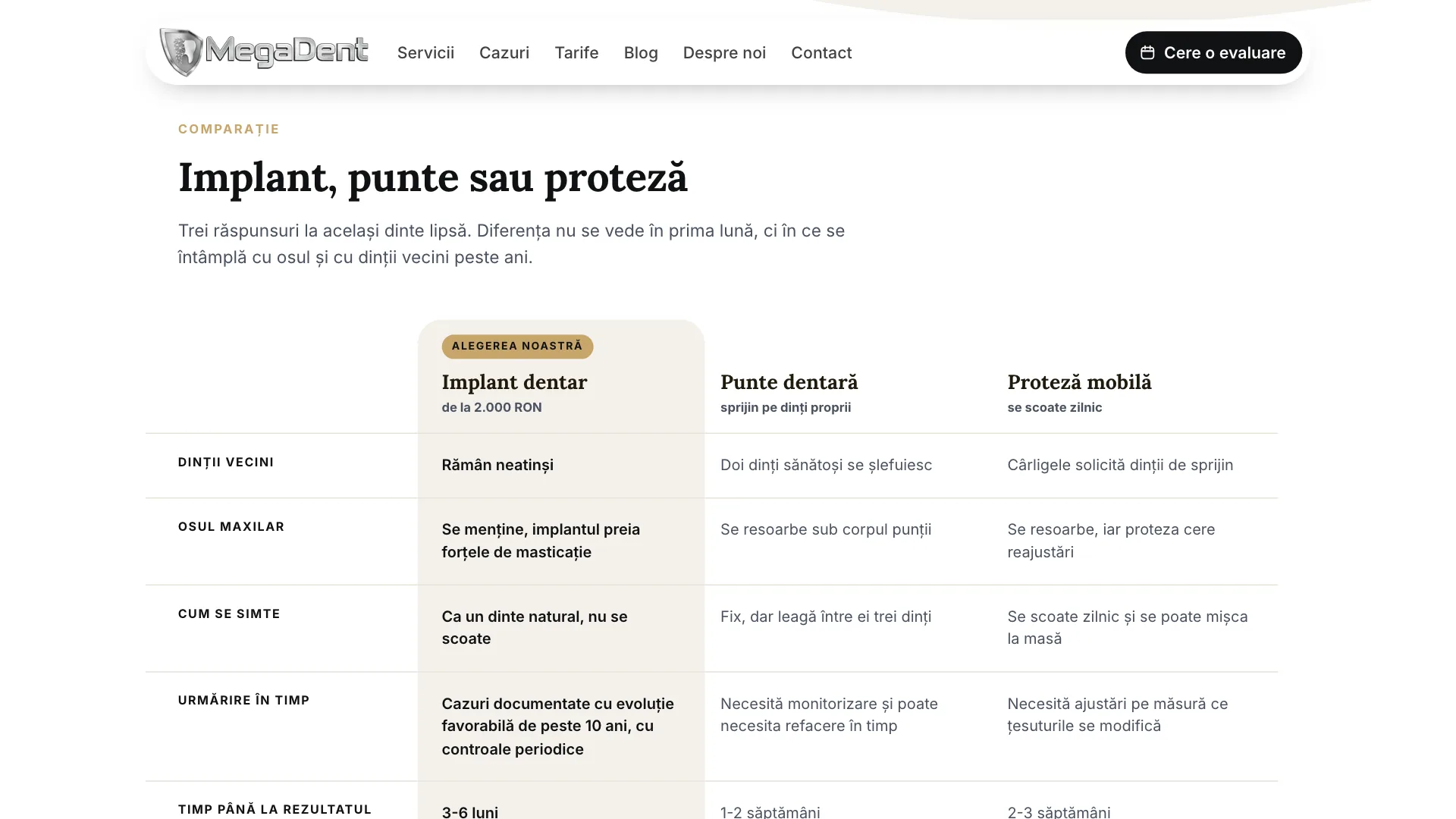Click the cell Ca un dinte natural, nu se scoate
The width and height of the screenshot is (1456, 819).
[535, 627]
